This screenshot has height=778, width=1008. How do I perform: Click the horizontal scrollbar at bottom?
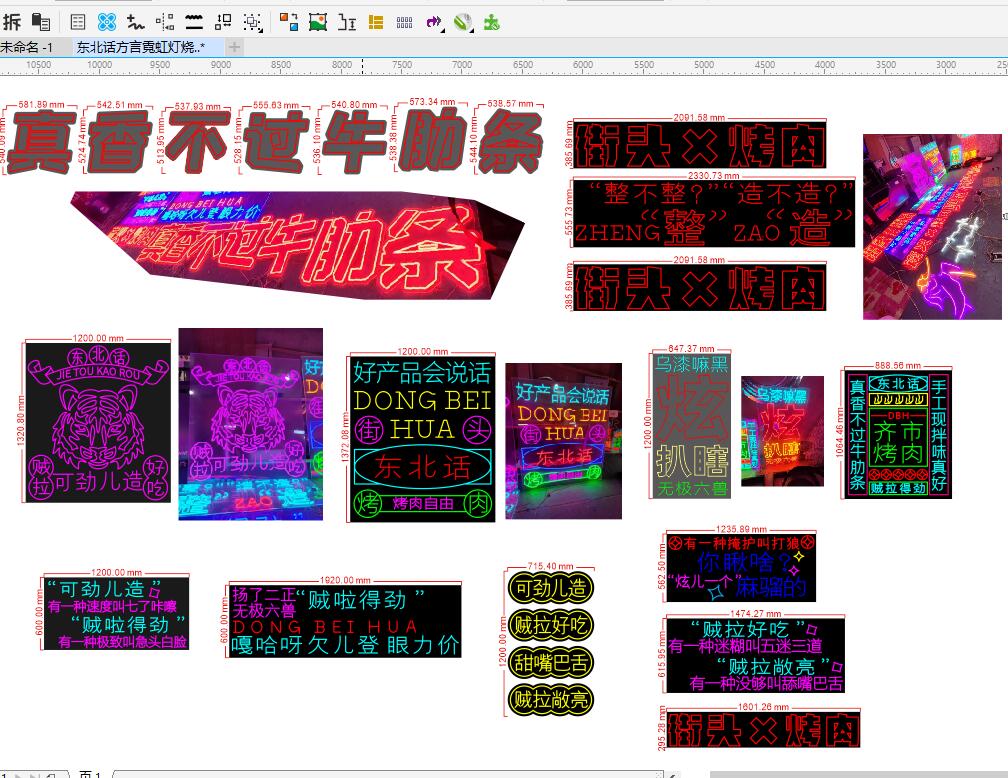tap(390, 773)
